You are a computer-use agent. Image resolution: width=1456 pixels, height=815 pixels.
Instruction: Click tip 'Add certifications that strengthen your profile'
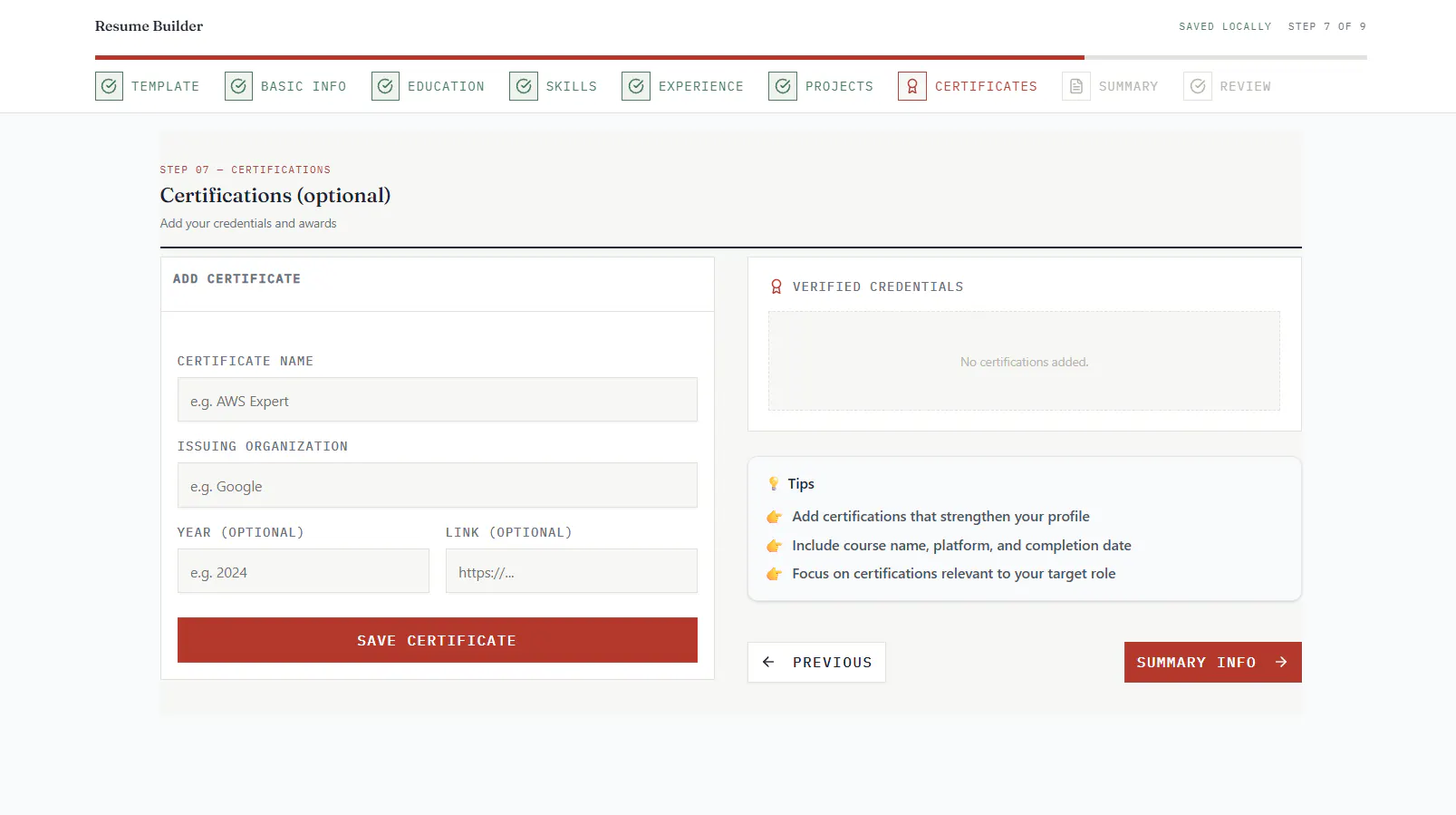(x=940, y=517)
